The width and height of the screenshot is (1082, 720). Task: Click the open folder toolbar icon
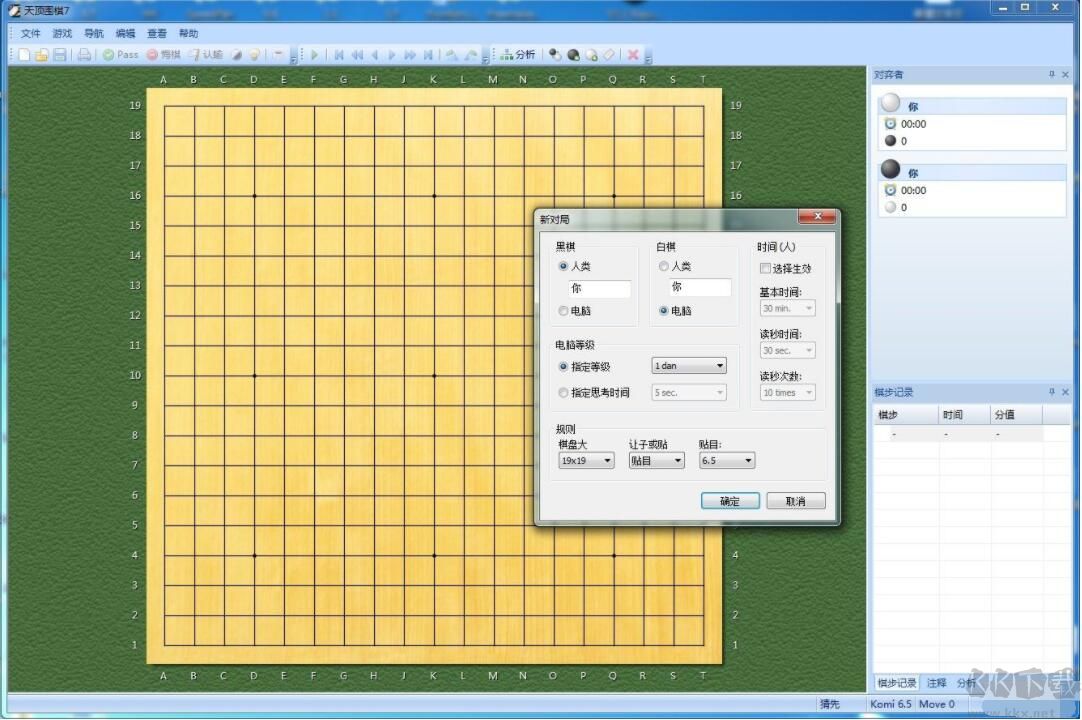pos(42,55)
